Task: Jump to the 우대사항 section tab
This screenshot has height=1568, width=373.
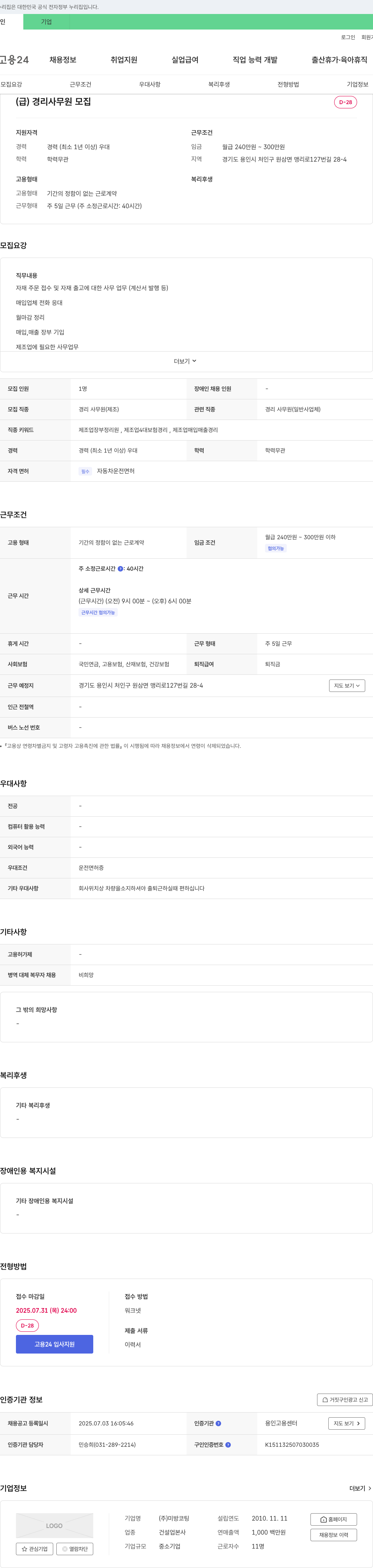Action: [x=150, y=85]
